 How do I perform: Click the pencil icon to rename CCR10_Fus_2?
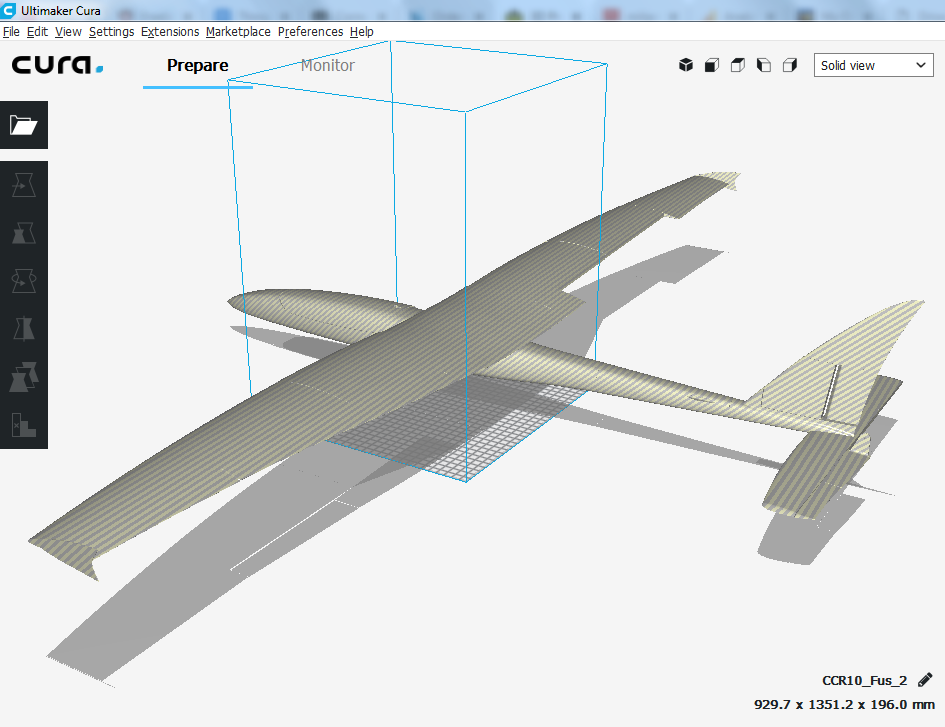[925, 680]
